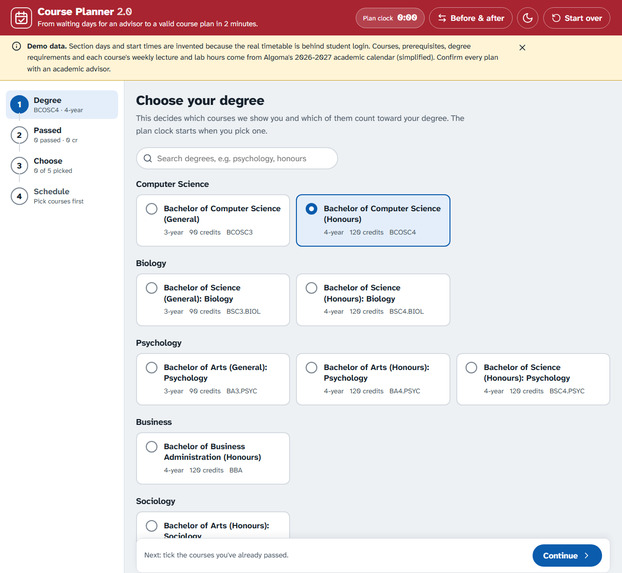Image resolution: width=622 pixels, height=573 pixels.
Task: Select Bachelor of Science (Honours): Psychology
Action: [533, 379]
